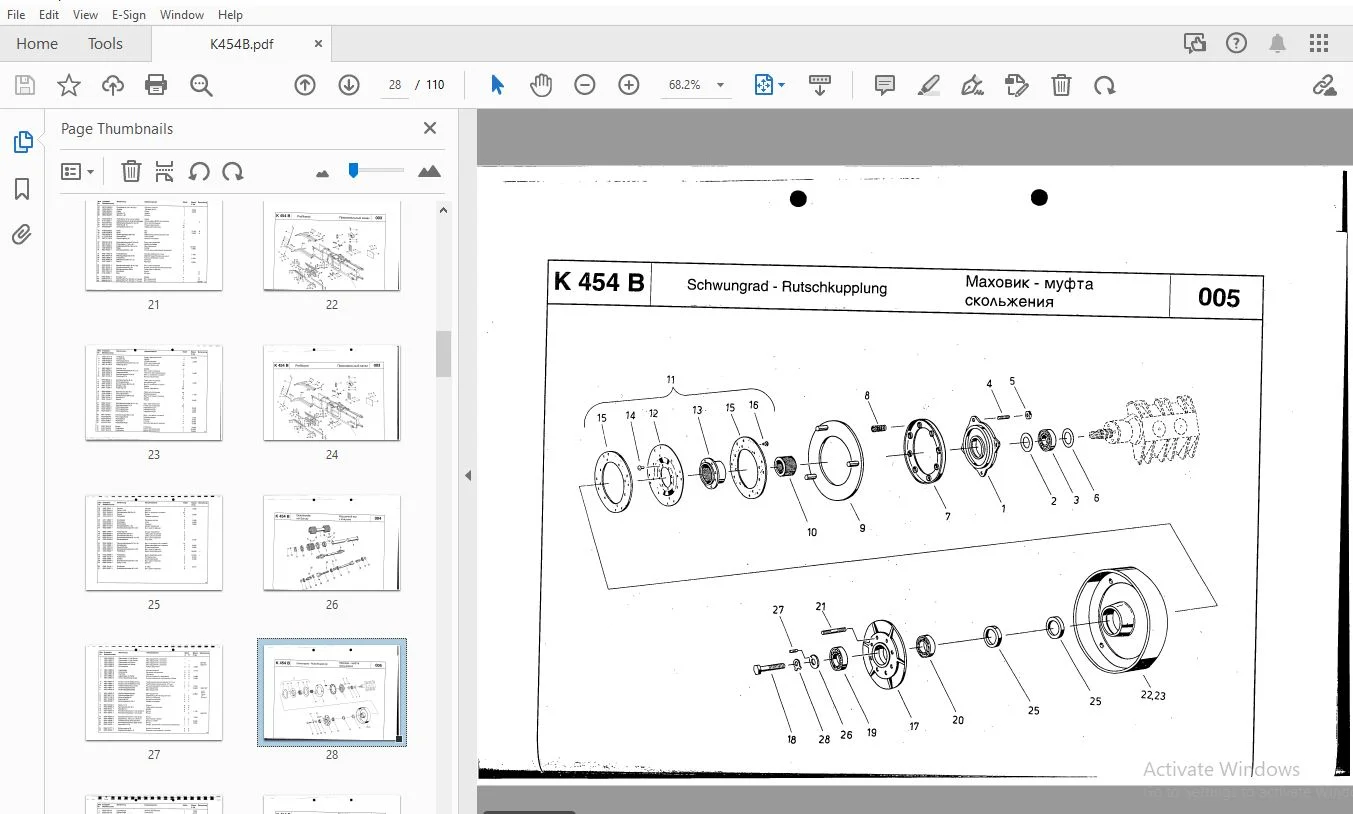Click the page number input field
The image size is (1353, 814).
(x=395, y=86)
